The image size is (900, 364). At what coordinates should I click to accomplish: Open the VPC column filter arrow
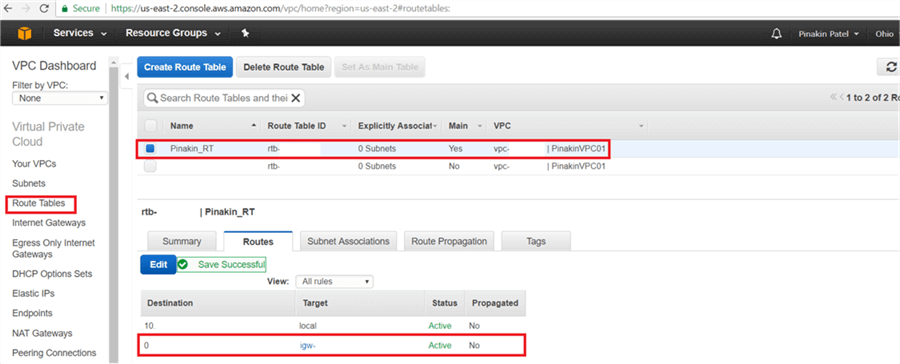[641, 126]
